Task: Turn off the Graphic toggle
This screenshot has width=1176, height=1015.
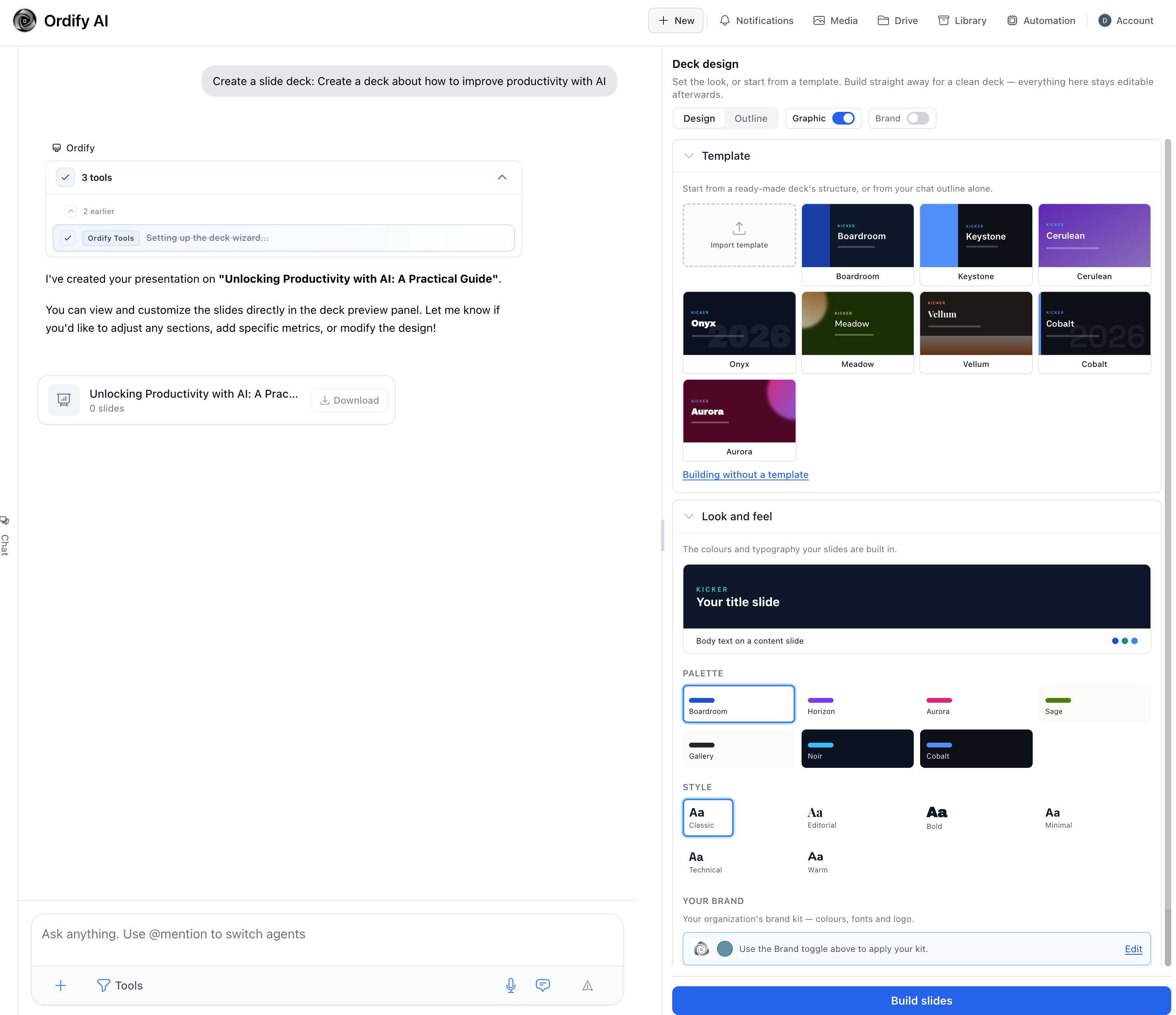Action: pos(843,118)
